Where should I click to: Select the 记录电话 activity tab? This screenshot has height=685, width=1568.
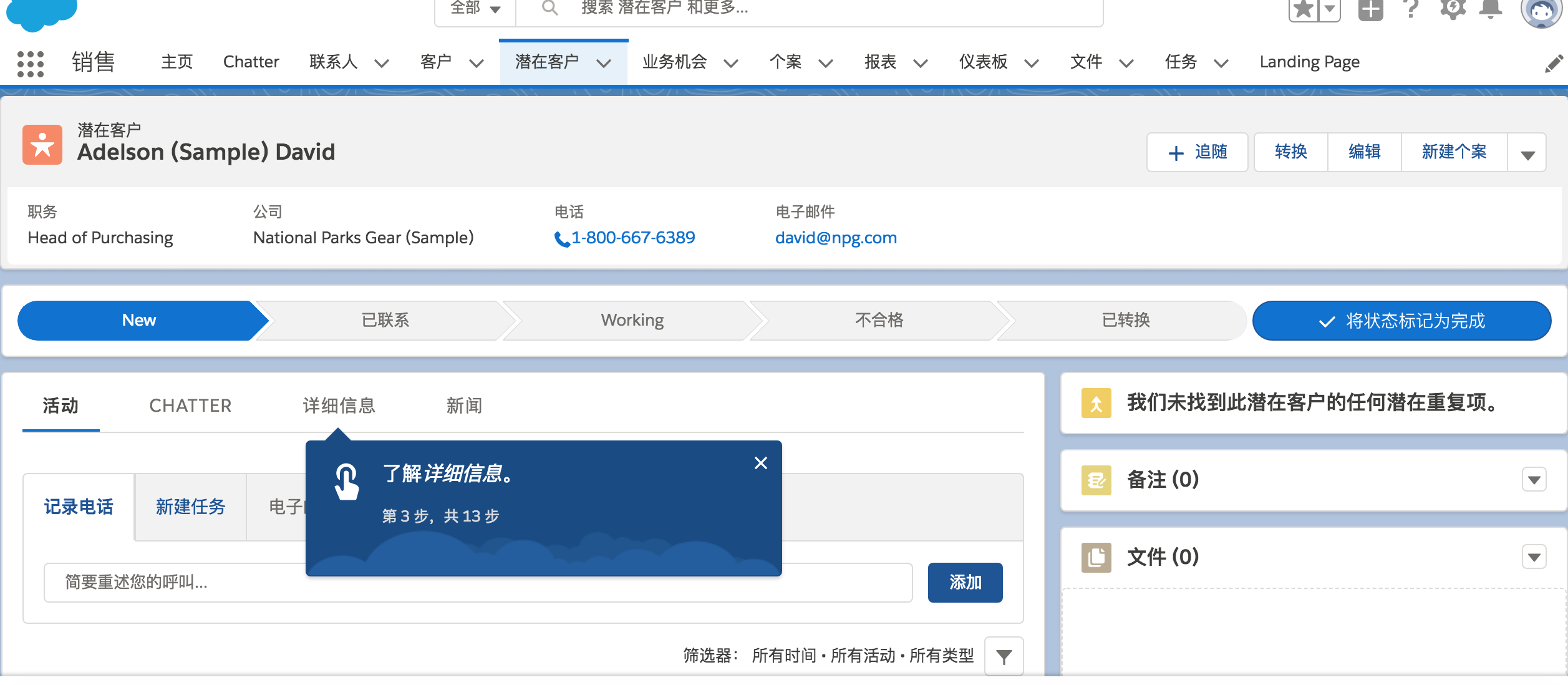pyautogui.click(x=79, y=507)
